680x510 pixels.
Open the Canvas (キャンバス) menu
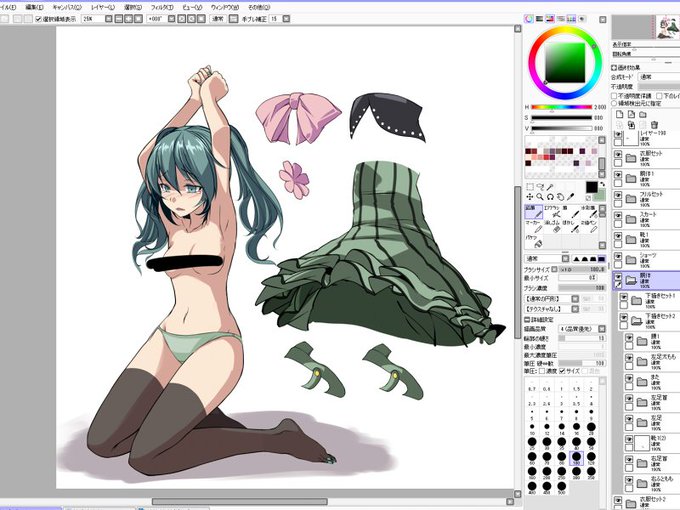66,7
